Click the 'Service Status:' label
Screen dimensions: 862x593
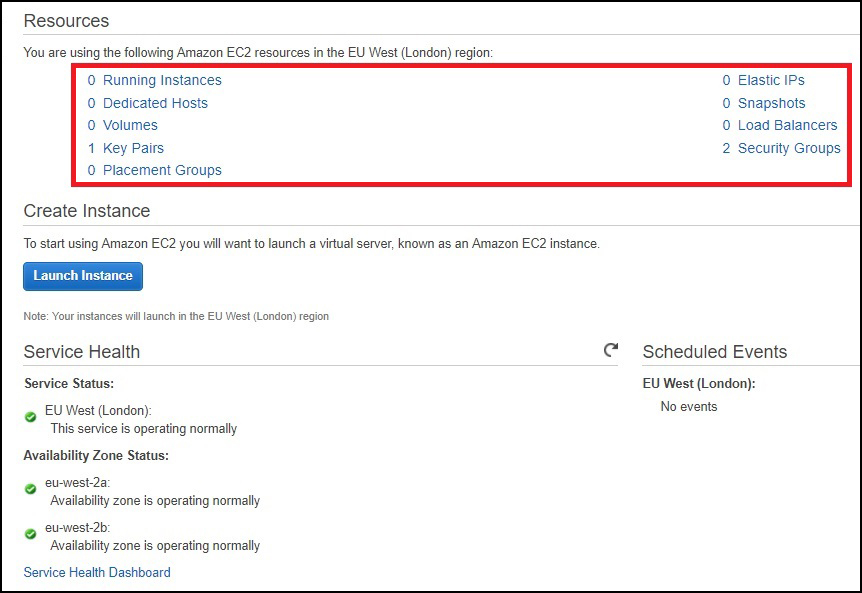(x=69, y=384)
